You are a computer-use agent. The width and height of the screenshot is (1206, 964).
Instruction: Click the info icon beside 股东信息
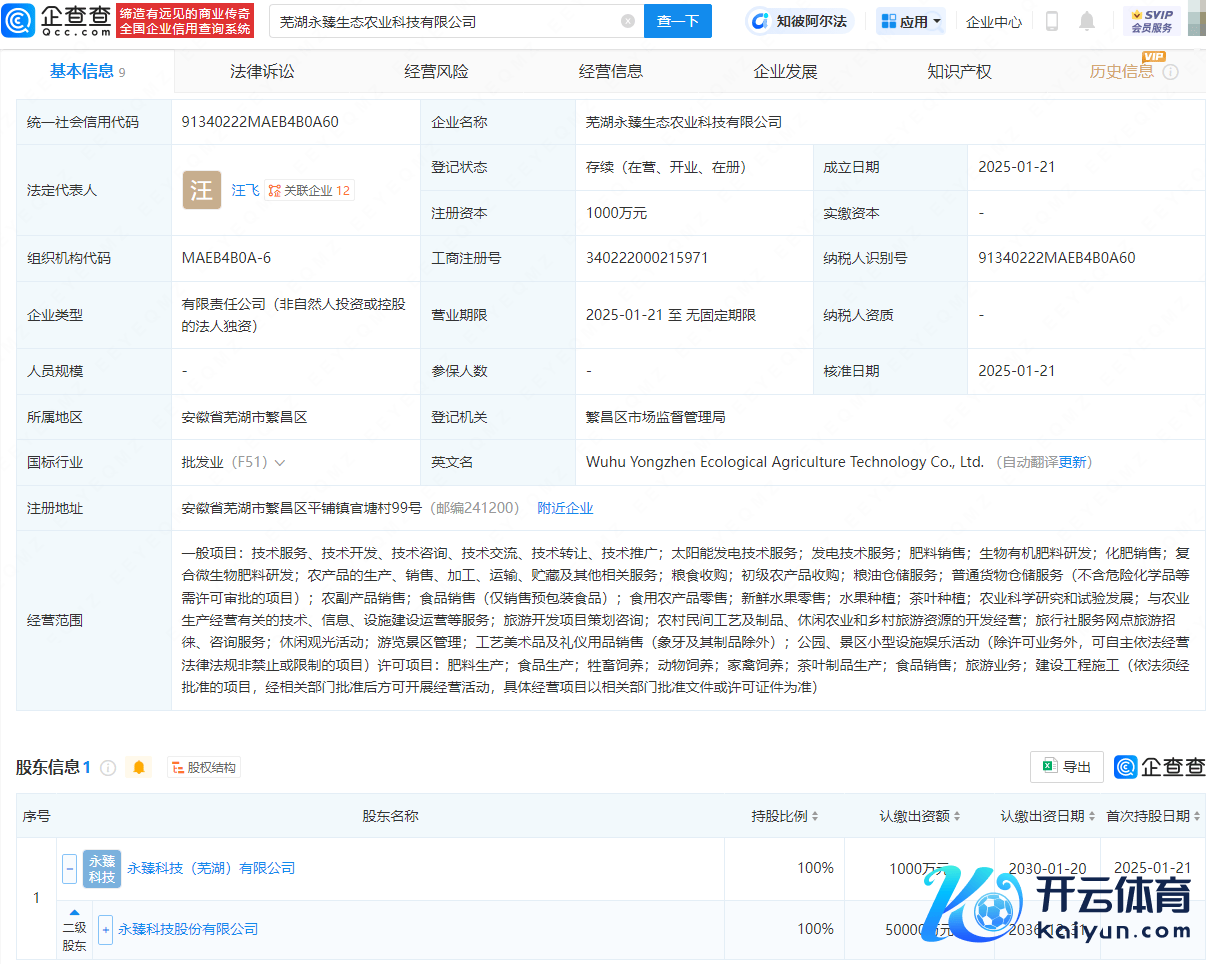(x=108, y=768)
